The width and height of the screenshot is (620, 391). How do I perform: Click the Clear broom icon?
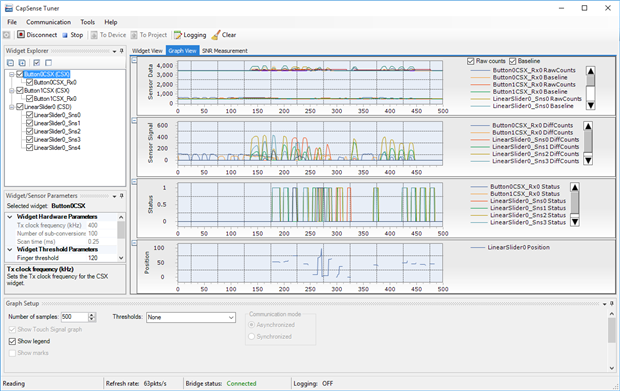(216, 35)
